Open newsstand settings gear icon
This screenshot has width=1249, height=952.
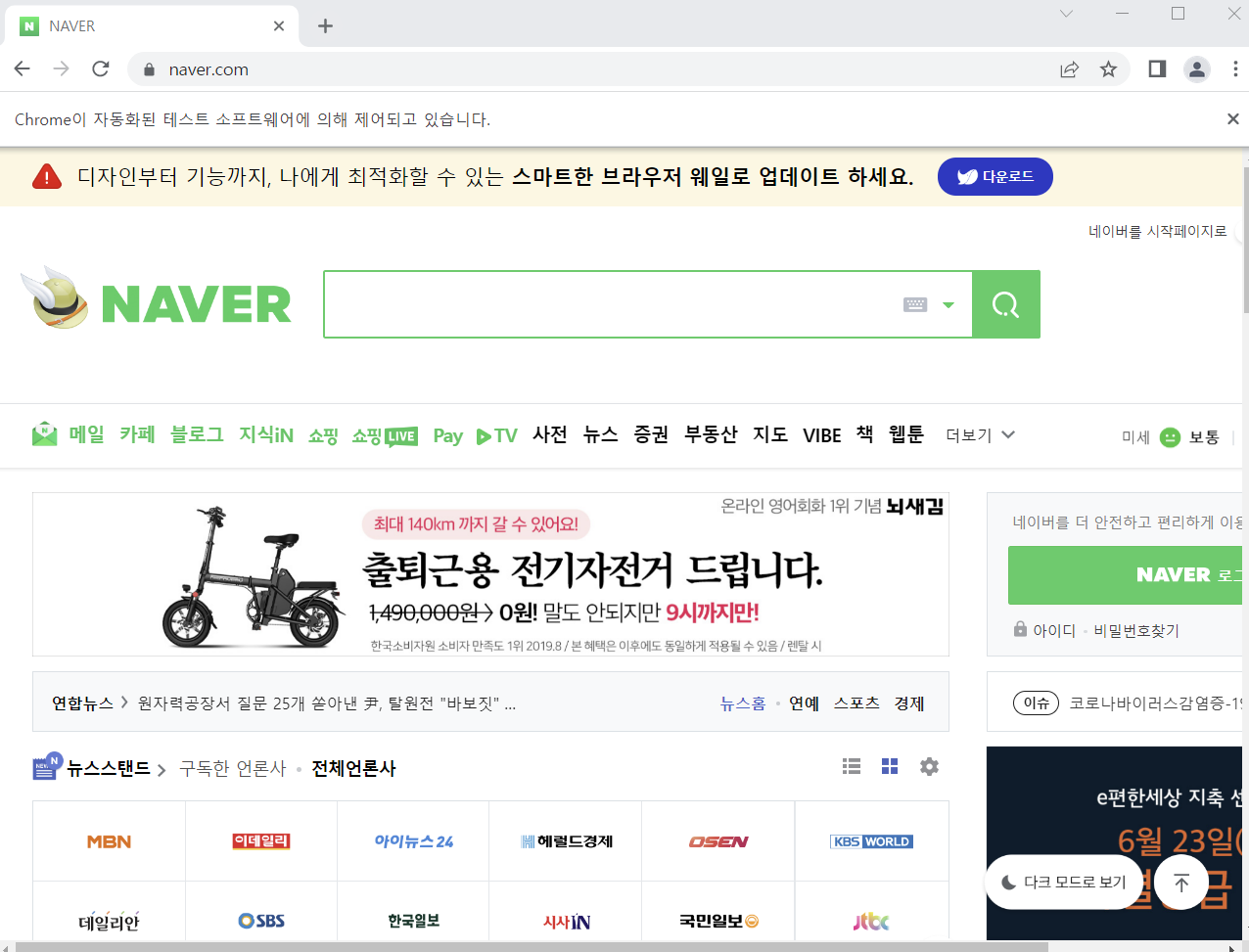[929, 766]
